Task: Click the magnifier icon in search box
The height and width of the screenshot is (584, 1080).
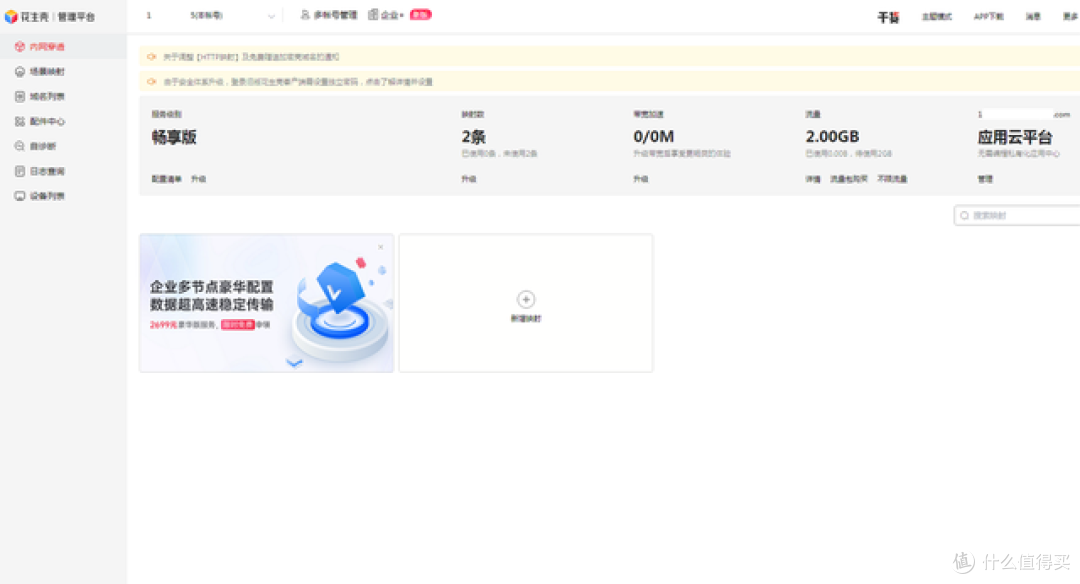Action: pos(964,216)
